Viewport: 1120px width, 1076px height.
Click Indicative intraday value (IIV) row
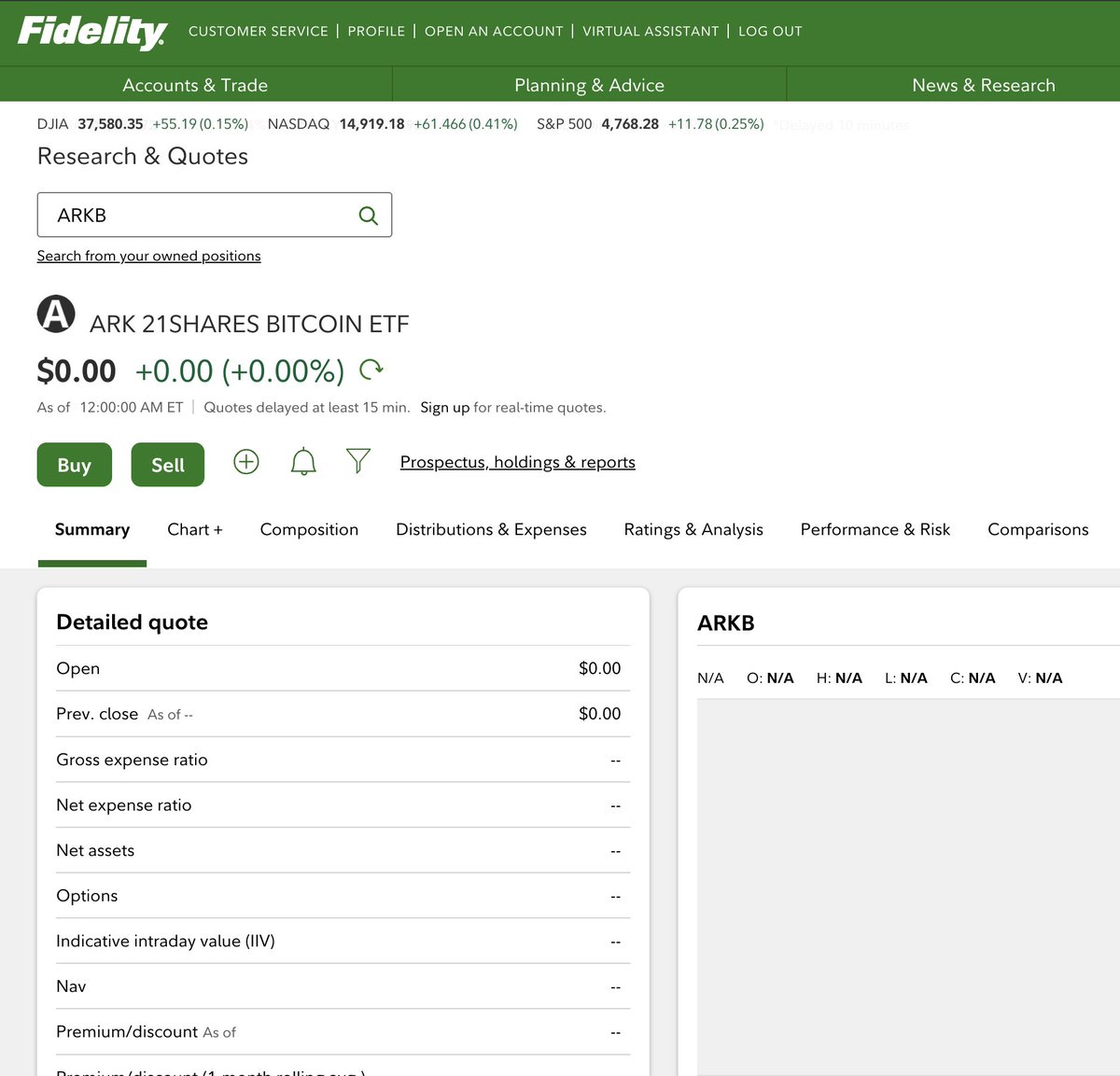coord(343,941)
